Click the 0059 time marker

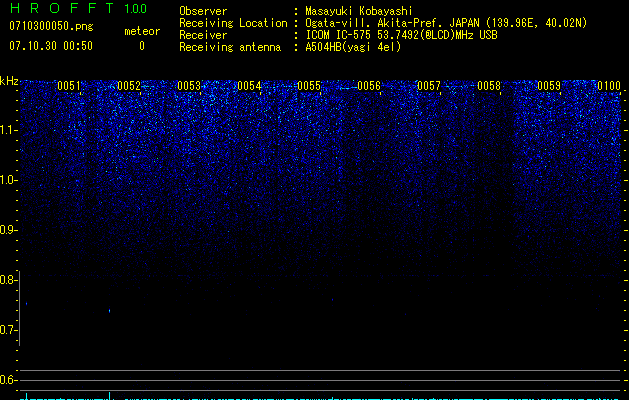tap(549, 86)
